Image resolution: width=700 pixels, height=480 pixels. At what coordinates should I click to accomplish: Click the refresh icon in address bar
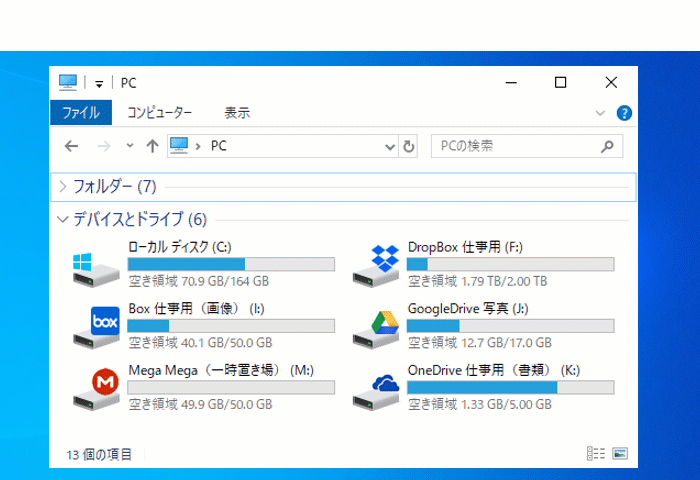coord(408,146)
